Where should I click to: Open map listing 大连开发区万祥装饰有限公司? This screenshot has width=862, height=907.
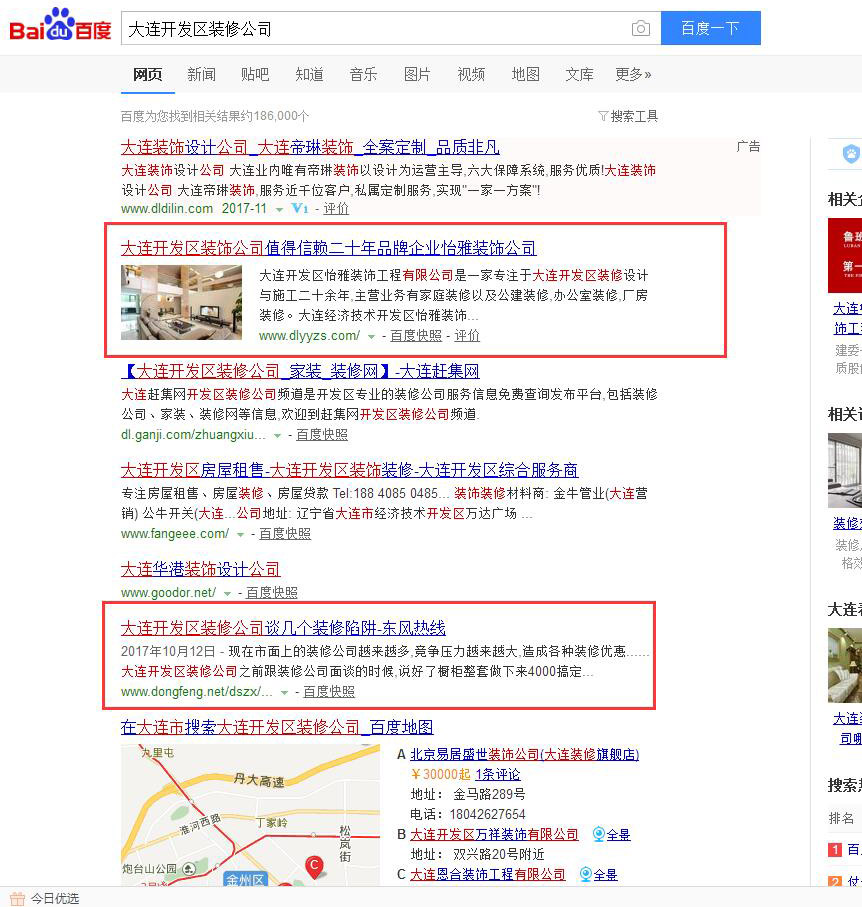pos(494,834)
